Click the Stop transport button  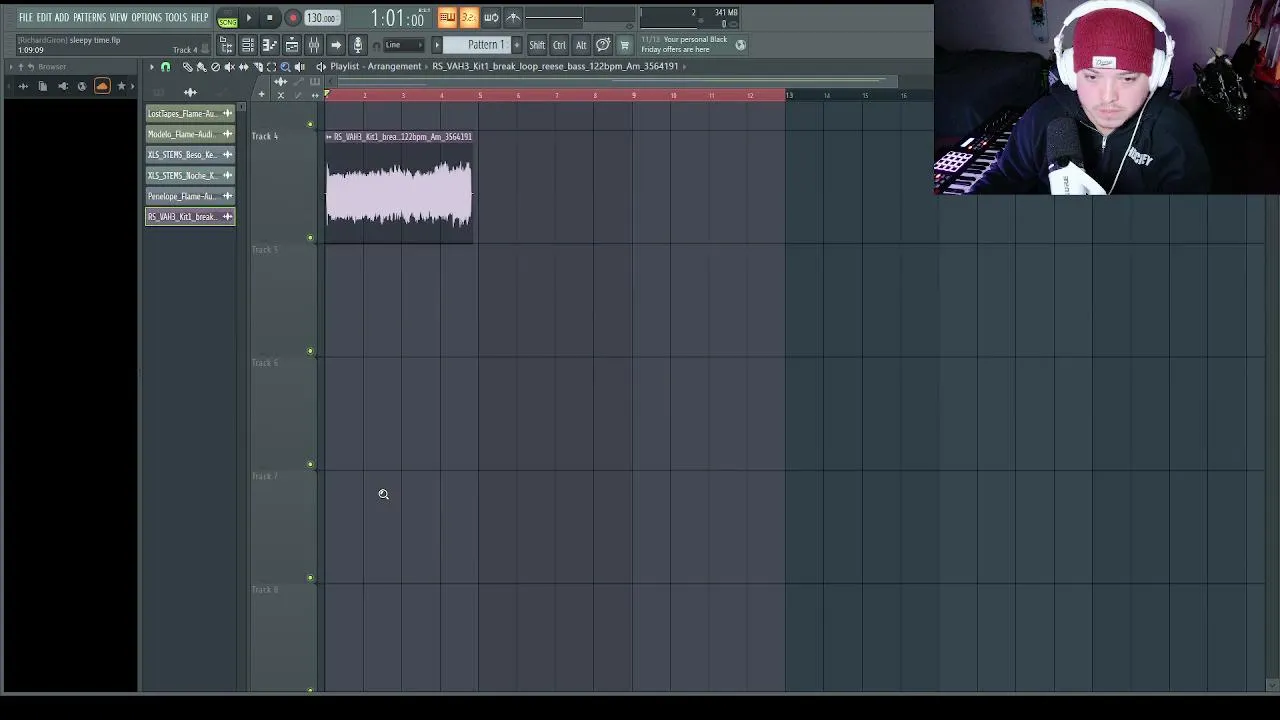point(269,18)
